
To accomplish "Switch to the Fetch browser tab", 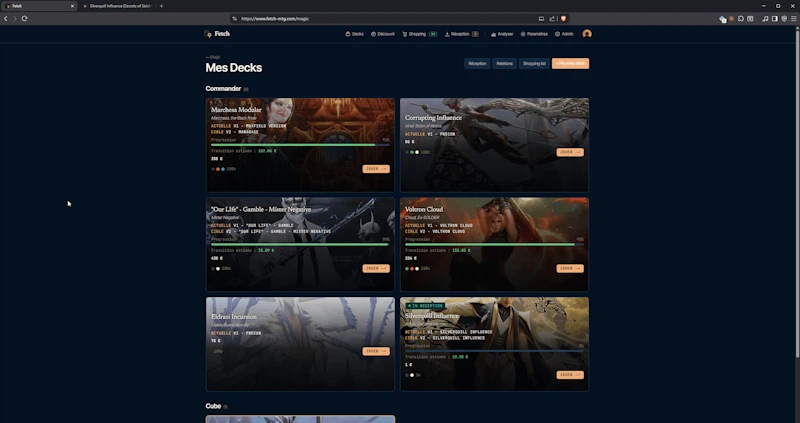I will pos(38,6).
